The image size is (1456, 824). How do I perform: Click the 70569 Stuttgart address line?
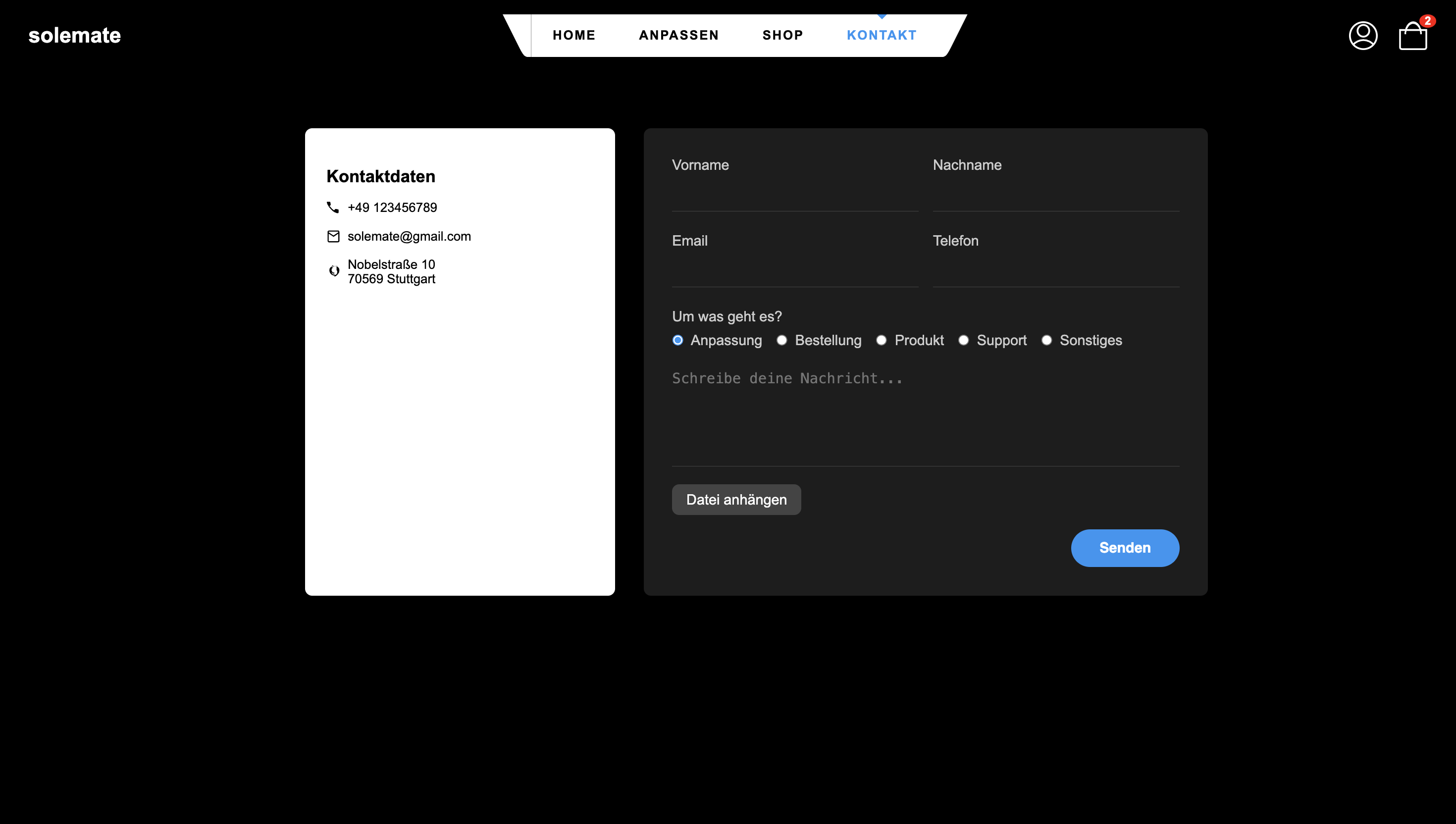point(391,278)
